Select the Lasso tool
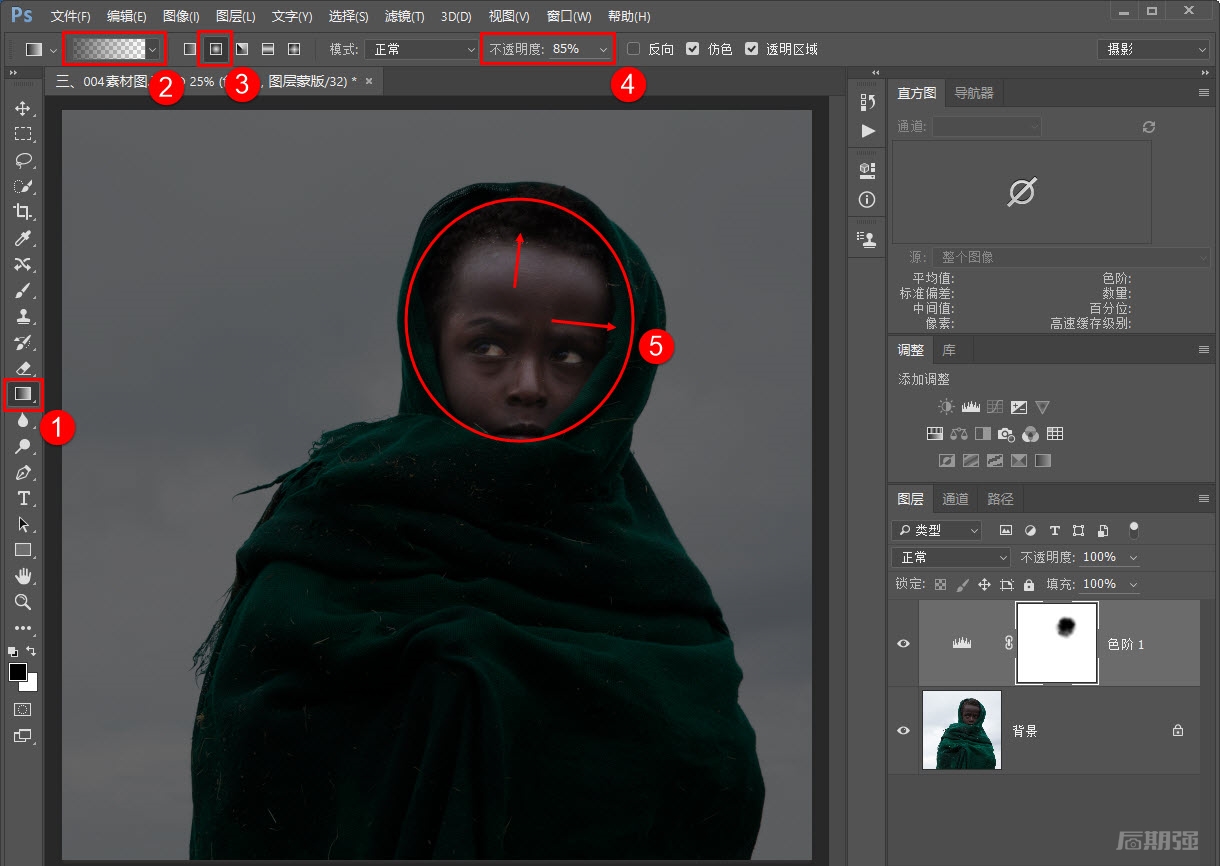This screenshot has height=866, width=1220. [23, 160]
